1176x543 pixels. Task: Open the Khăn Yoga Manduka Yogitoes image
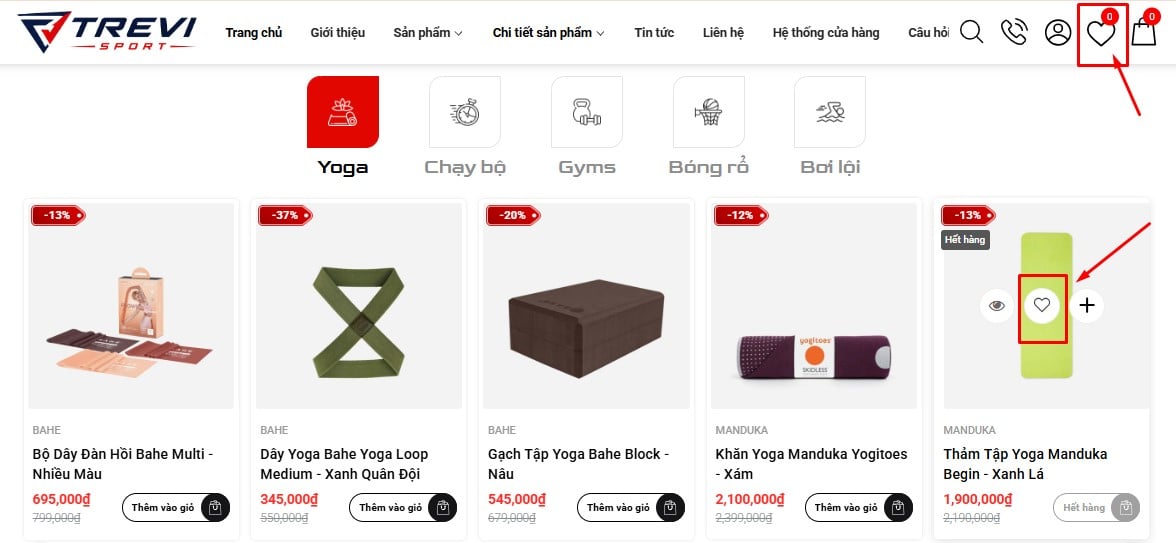tap(814, 306)
